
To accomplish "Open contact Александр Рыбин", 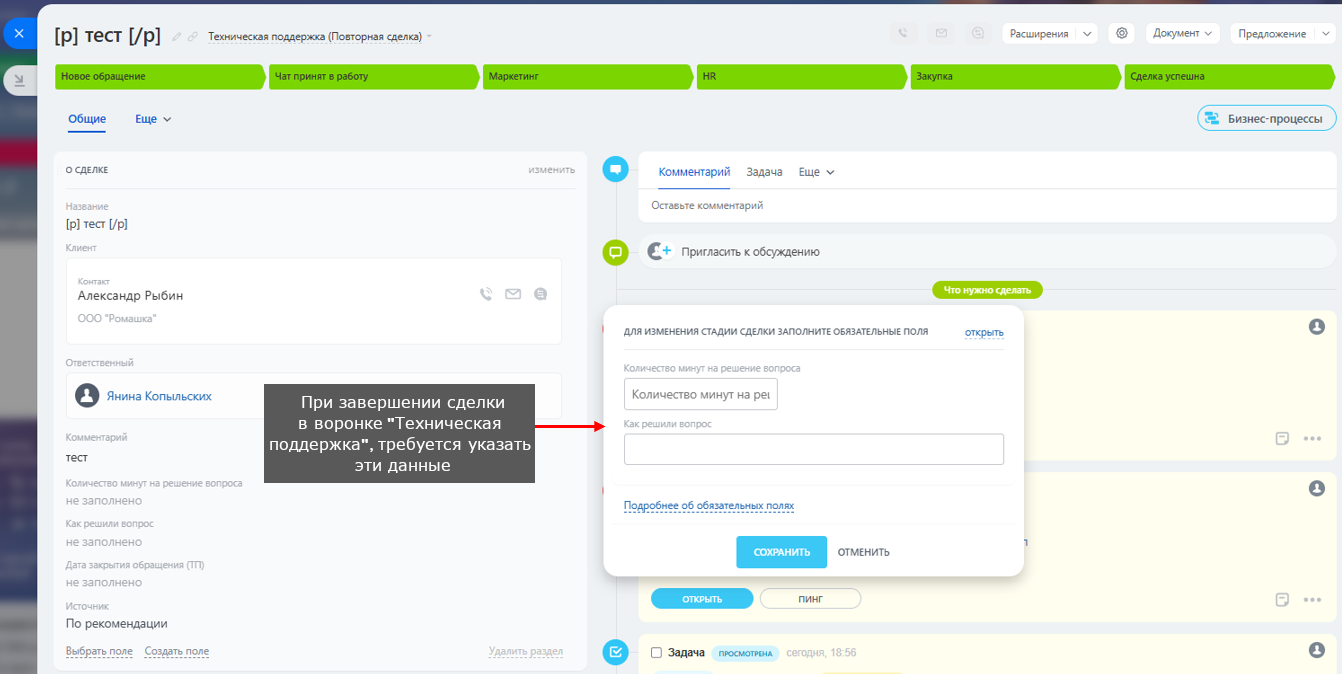I will [130, 296].
